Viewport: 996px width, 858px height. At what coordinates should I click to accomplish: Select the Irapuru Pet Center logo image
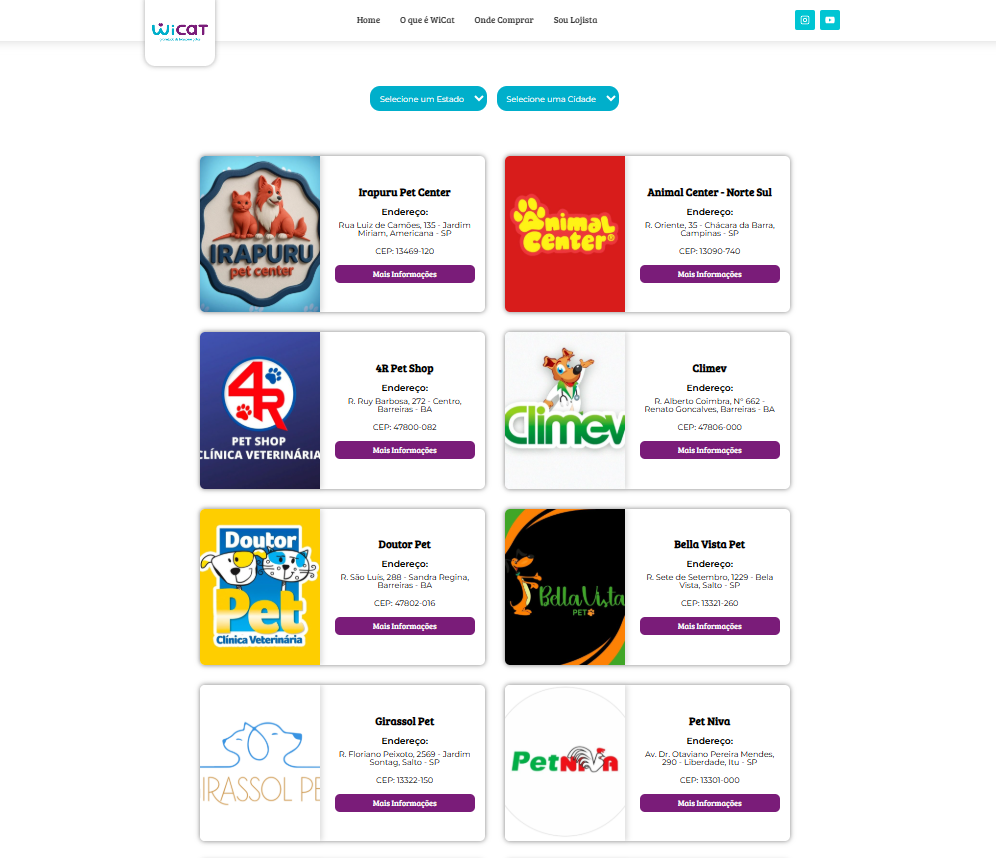pyautogui.click(x=260, y=234)
